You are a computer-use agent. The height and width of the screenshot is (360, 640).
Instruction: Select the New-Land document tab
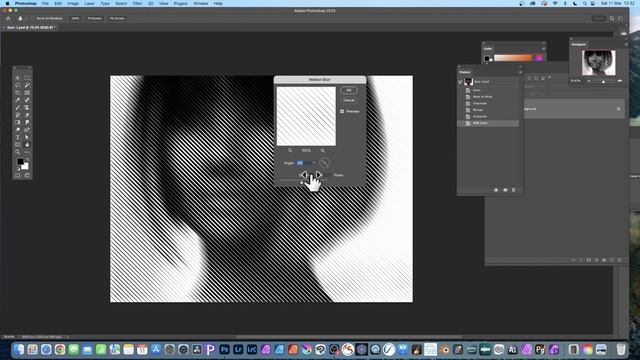tap(31, 27)
